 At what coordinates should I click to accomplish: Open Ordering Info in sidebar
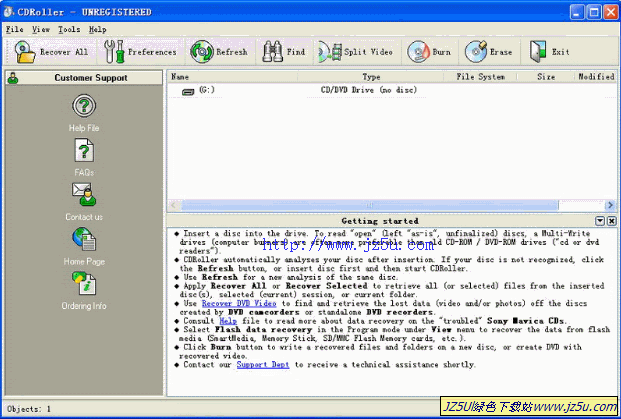pyautogui.click(x=84, y=283)
